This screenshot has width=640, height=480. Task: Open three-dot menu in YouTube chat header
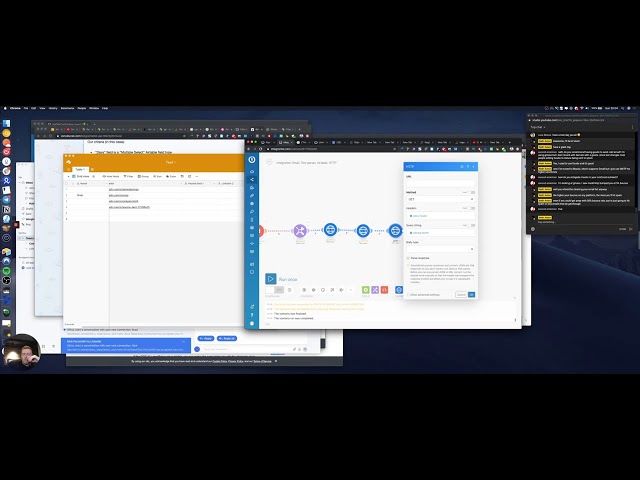click(633, 127)
